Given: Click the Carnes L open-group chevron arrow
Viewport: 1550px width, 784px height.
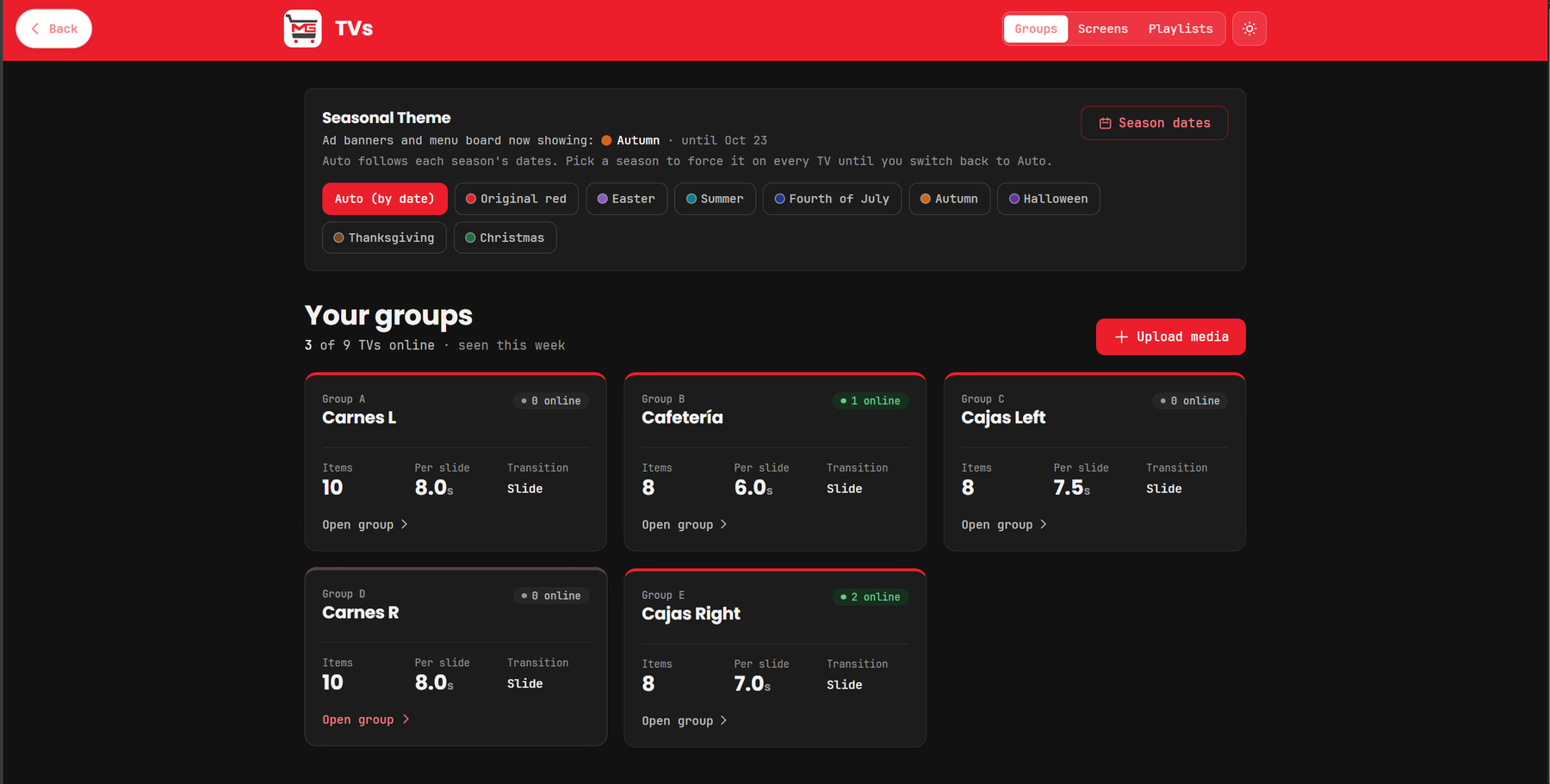Looking at the screenshot, I should [x=404, y=524].
